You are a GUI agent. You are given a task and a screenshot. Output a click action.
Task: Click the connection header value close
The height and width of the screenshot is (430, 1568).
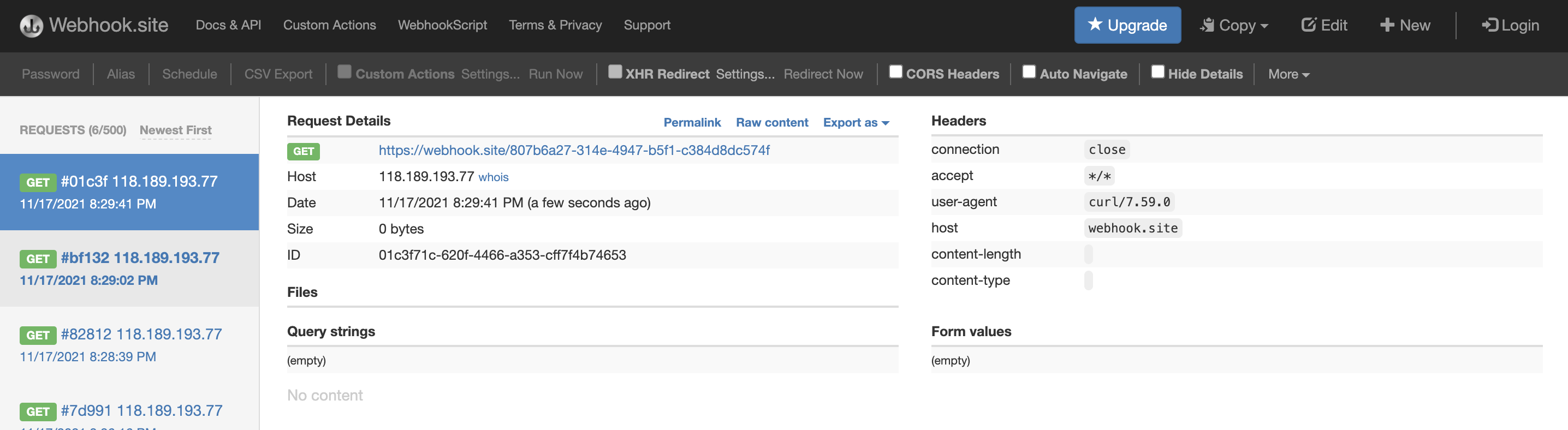coord(1107,150)
